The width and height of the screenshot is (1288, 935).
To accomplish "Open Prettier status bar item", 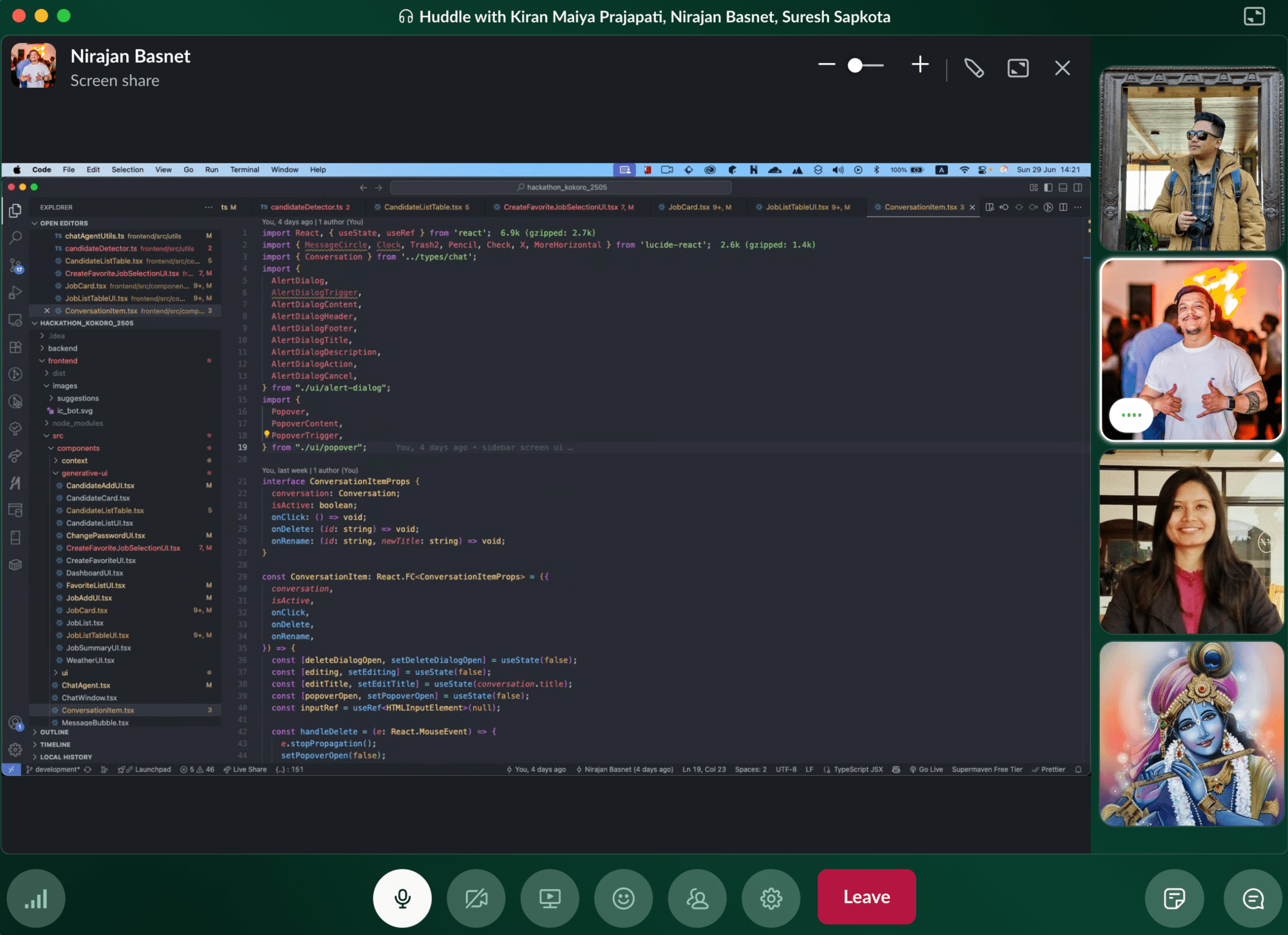I will coord(1048,769).
